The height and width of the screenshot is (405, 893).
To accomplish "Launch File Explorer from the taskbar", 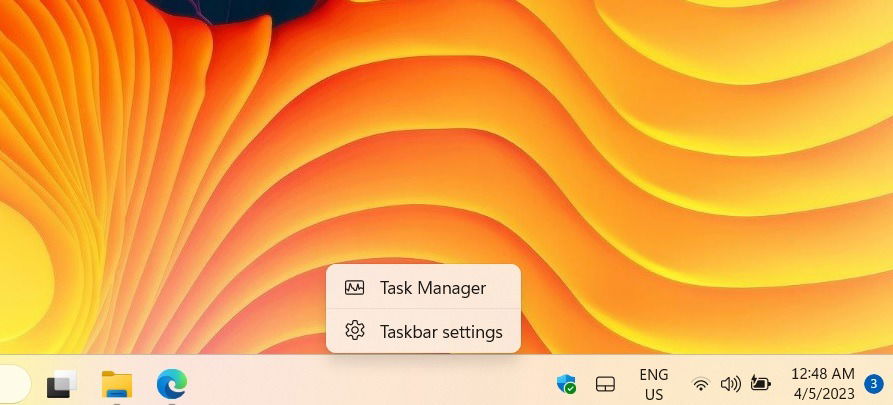I will 117,384.
